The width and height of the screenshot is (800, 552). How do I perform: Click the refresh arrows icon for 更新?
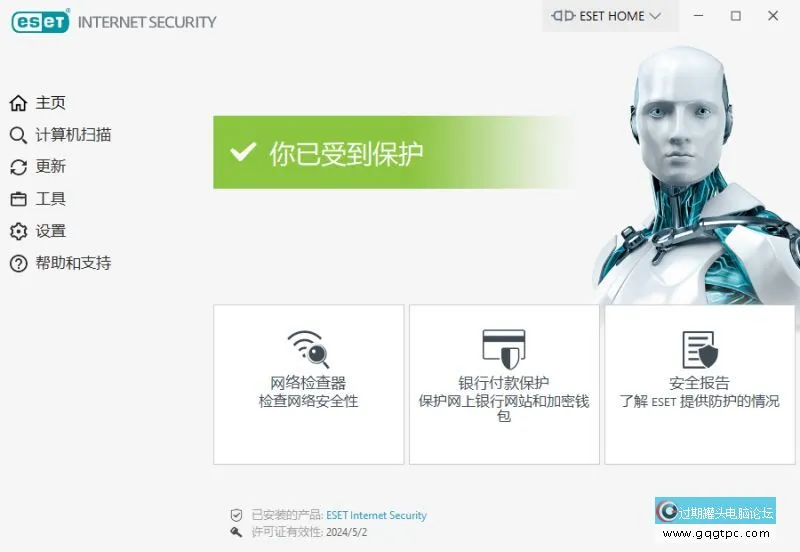(18, 167)
